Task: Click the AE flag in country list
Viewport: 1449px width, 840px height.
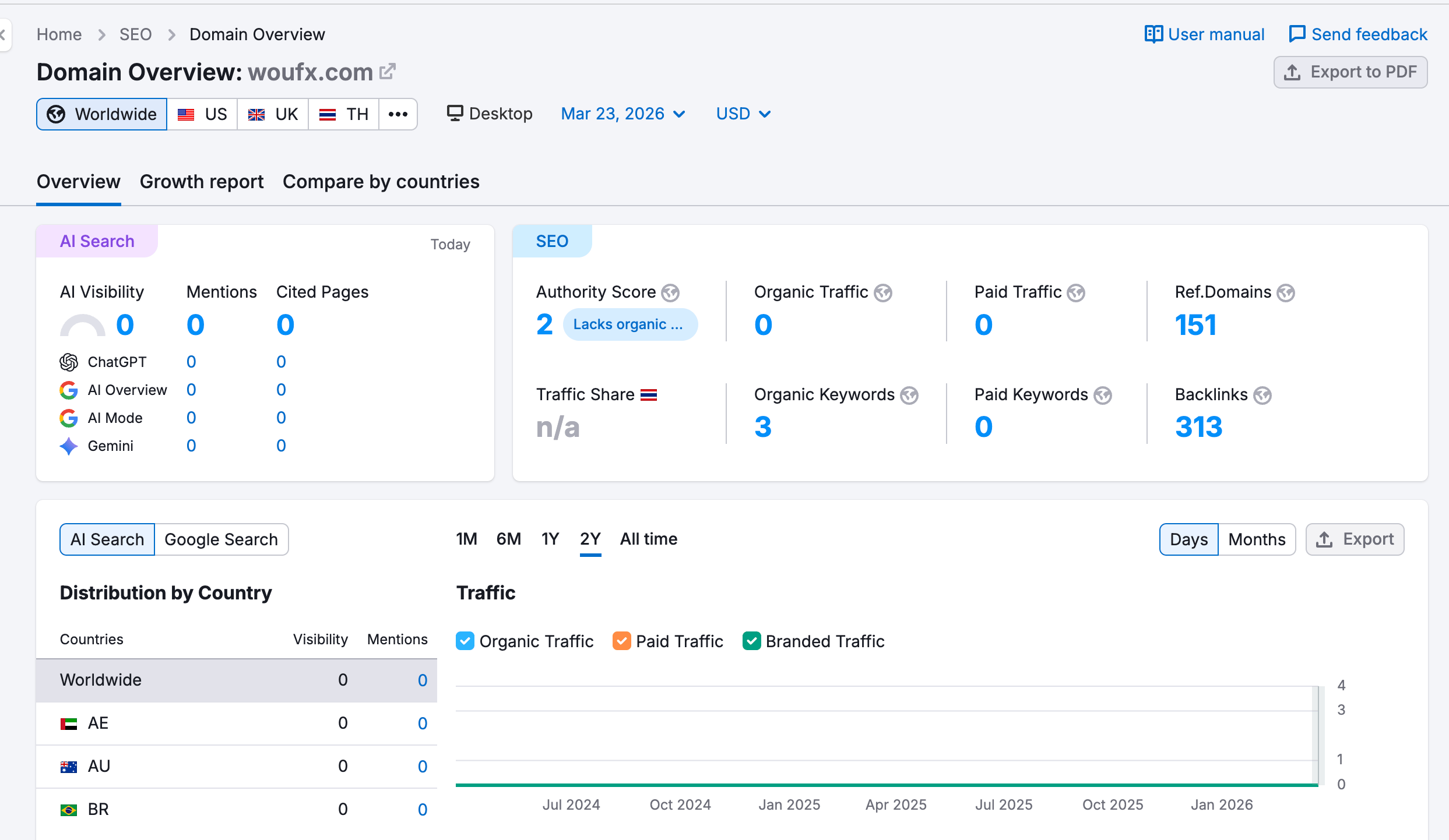Action: point(69,724)
